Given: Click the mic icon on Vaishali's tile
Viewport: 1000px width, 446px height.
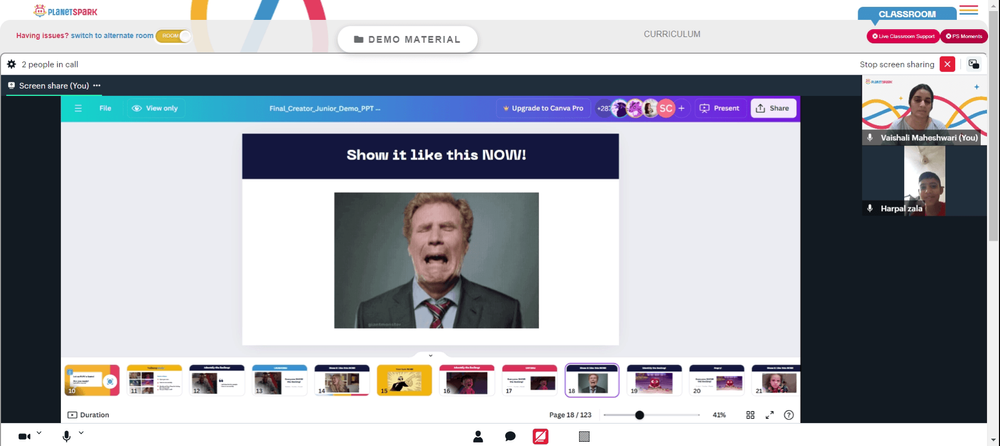Looking at the screenshot, I should point(871,137).
